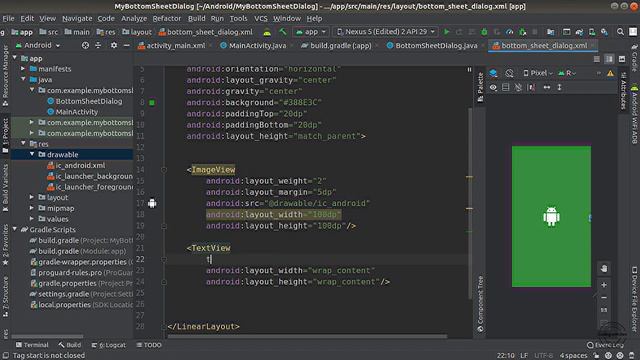Click the Orientation for Preview icon
Screen dimensions: 640x360
click(509, 73)
